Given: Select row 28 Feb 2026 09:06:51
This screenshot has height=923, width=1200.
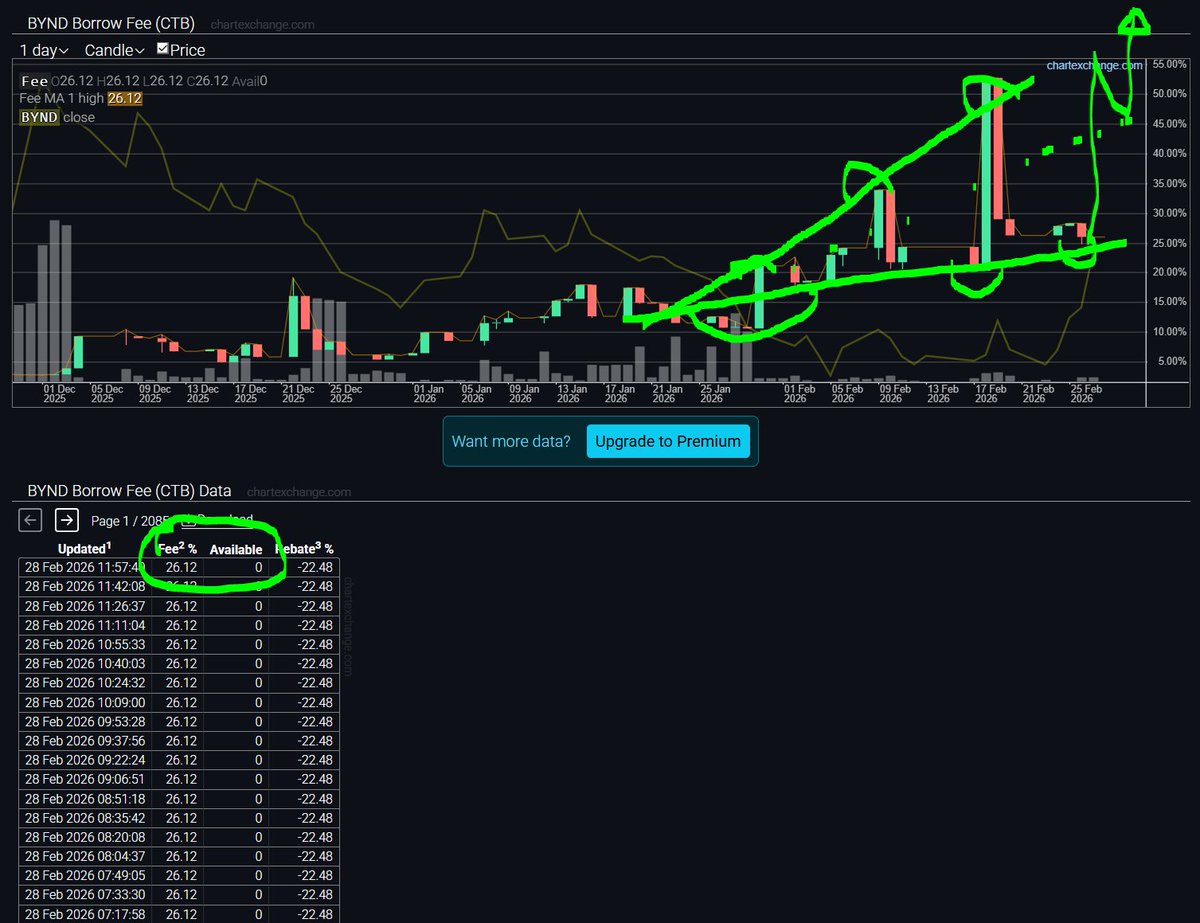Looking at the screenshot, I should [179, 779].
